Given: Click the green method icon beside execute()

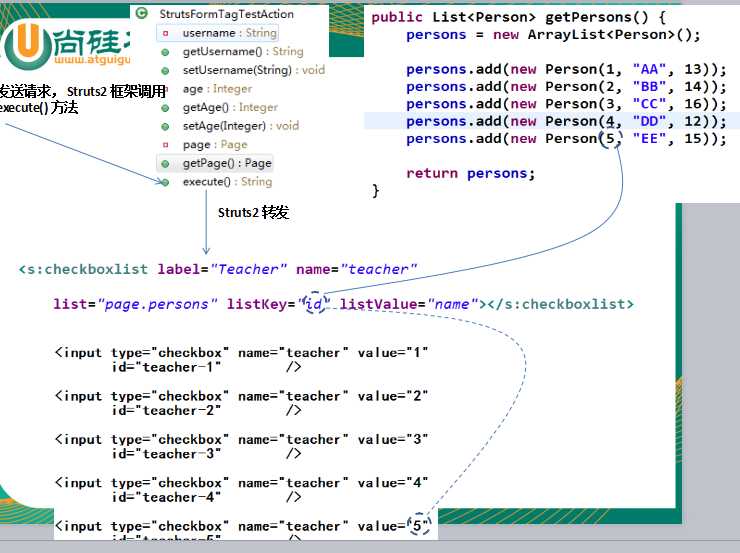Looking at the screenshot, I should pyautogui.click(x=165, y=182).
